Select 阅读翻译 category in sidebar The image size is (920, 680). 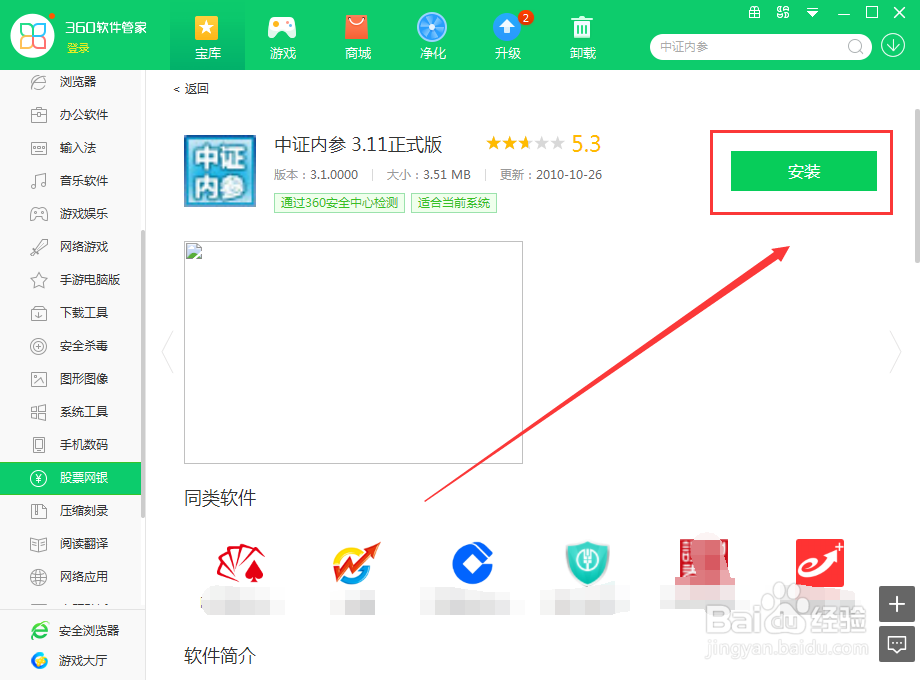click(70, 544)
